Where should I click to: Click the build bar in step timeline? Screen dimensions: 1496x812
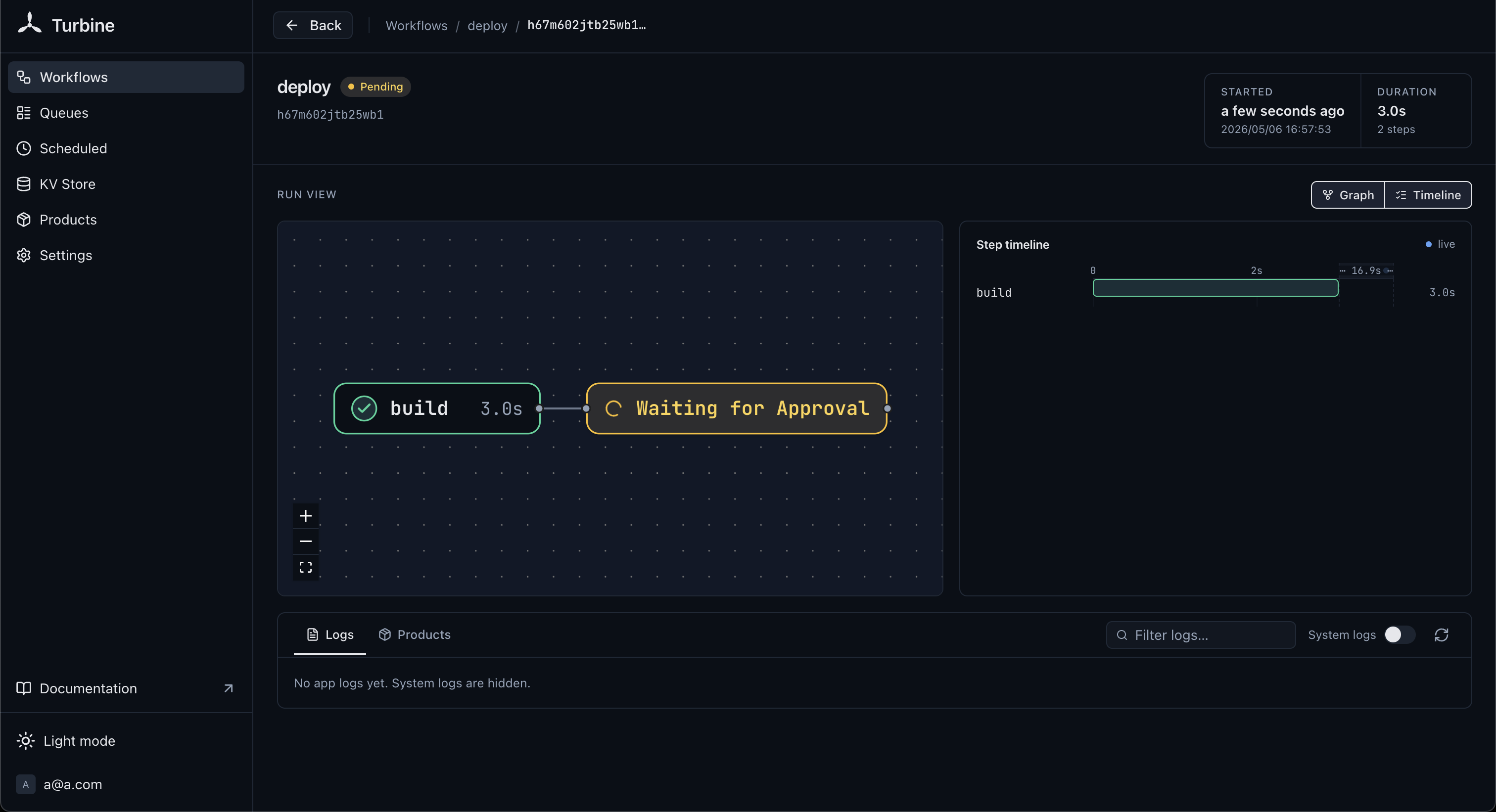pyautogui.click(x=1215, y=288)
